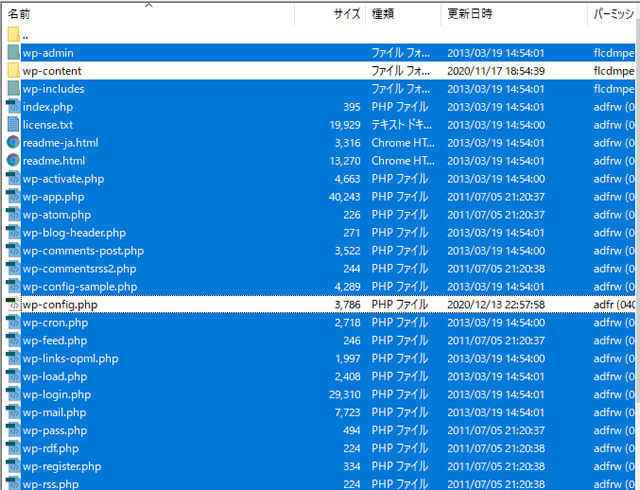The height and width of the screenshot is (490, 640).
Task: Sort by the パーミッション column header
Action: [x=614, y=14]
